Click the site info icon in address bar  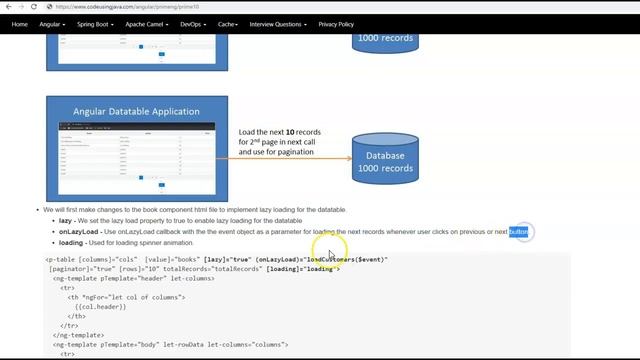49,7
